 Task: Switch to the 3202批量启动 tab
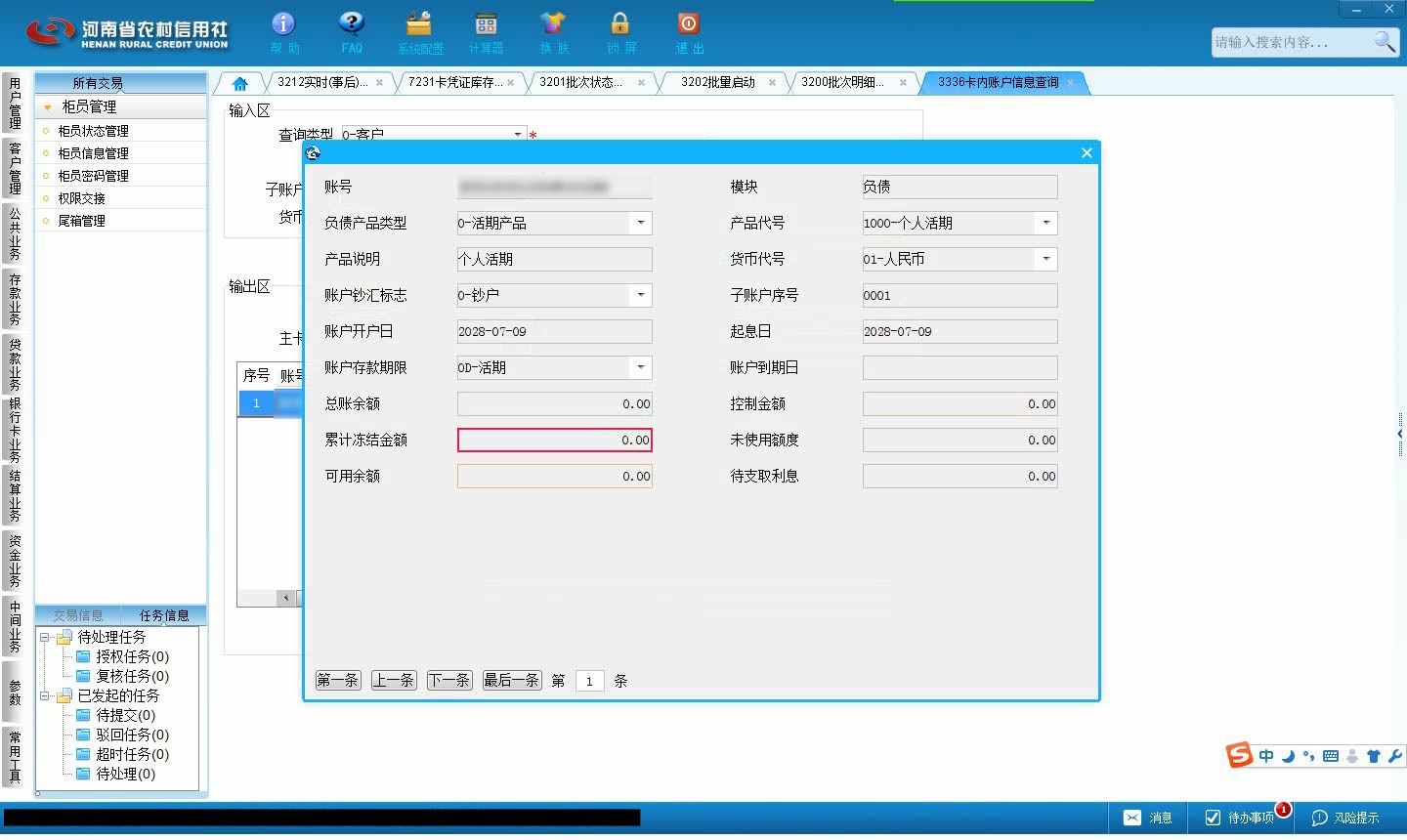tap(718, 82)
